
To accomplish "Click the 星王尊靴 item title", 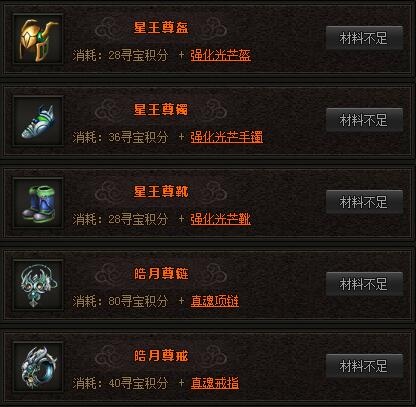I will click(161, 192).
